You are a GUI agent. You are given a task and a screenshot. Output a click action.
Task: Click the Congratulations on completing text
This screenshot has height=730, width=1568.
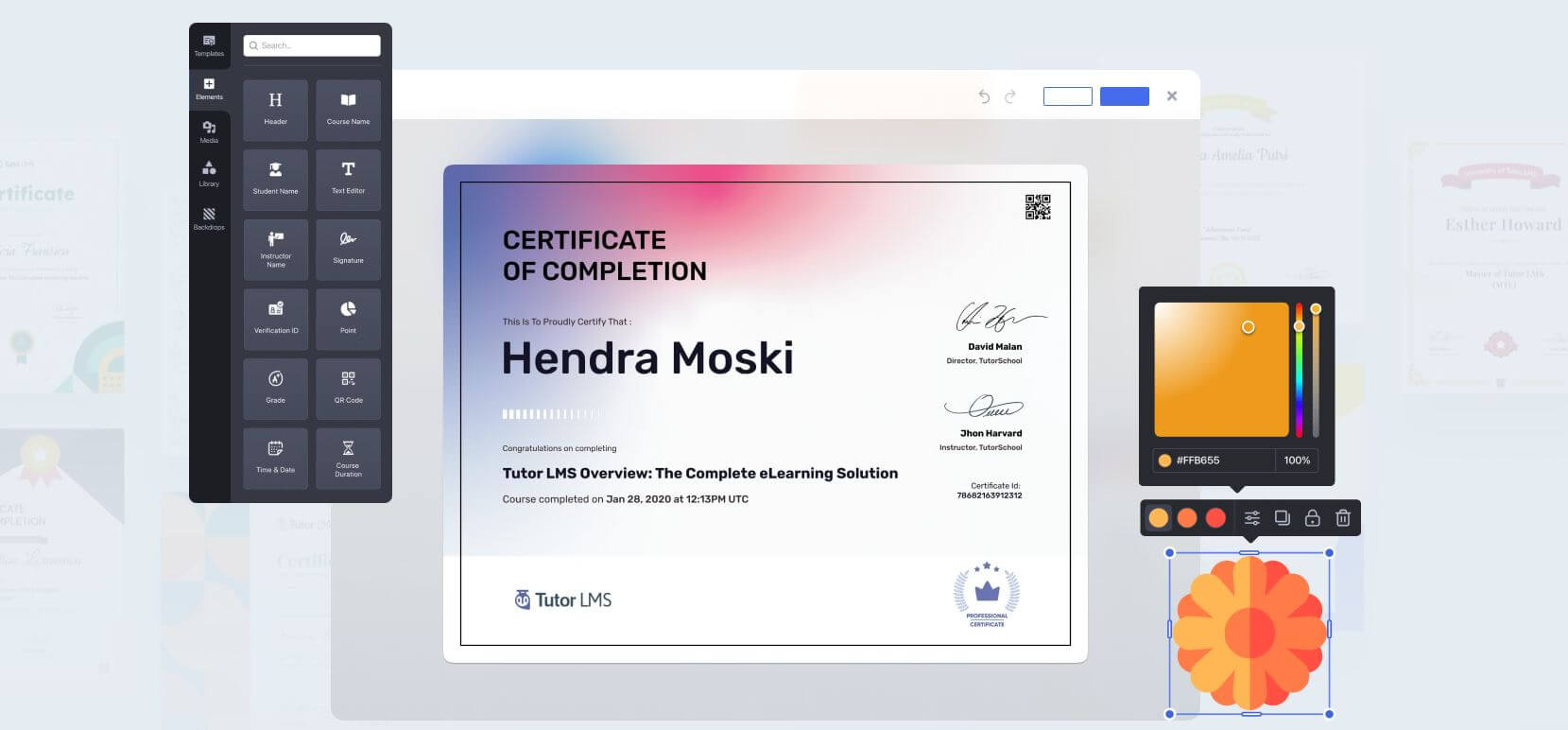(559, 448)
